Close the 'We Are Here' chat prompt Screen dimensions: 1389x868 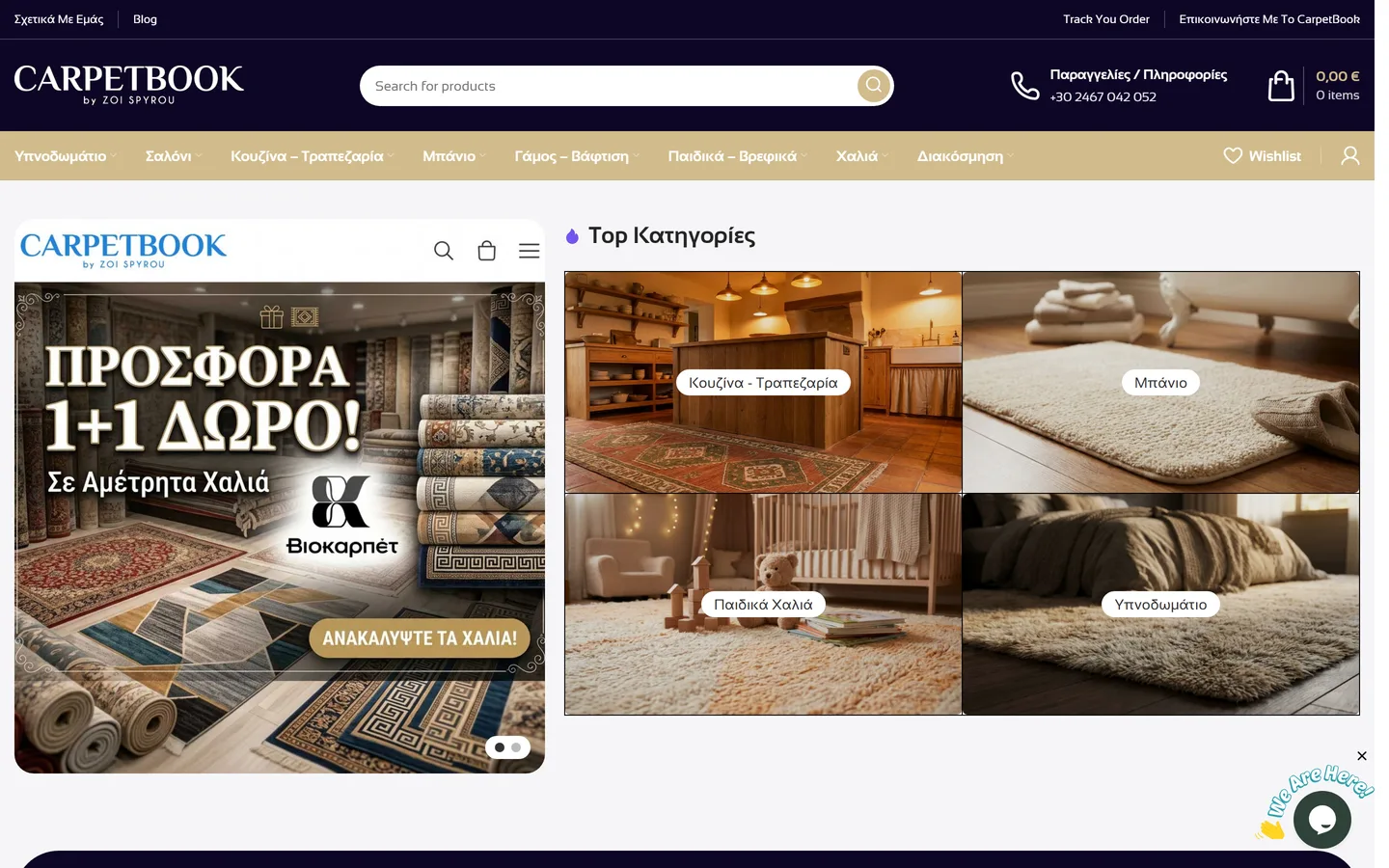(1362, 755)
